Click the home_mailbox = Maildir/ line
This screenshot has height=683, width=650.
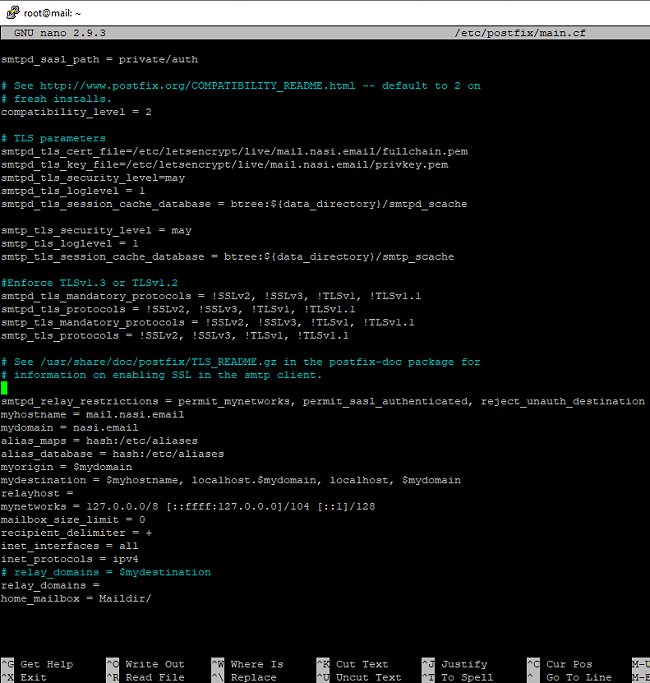76,598
